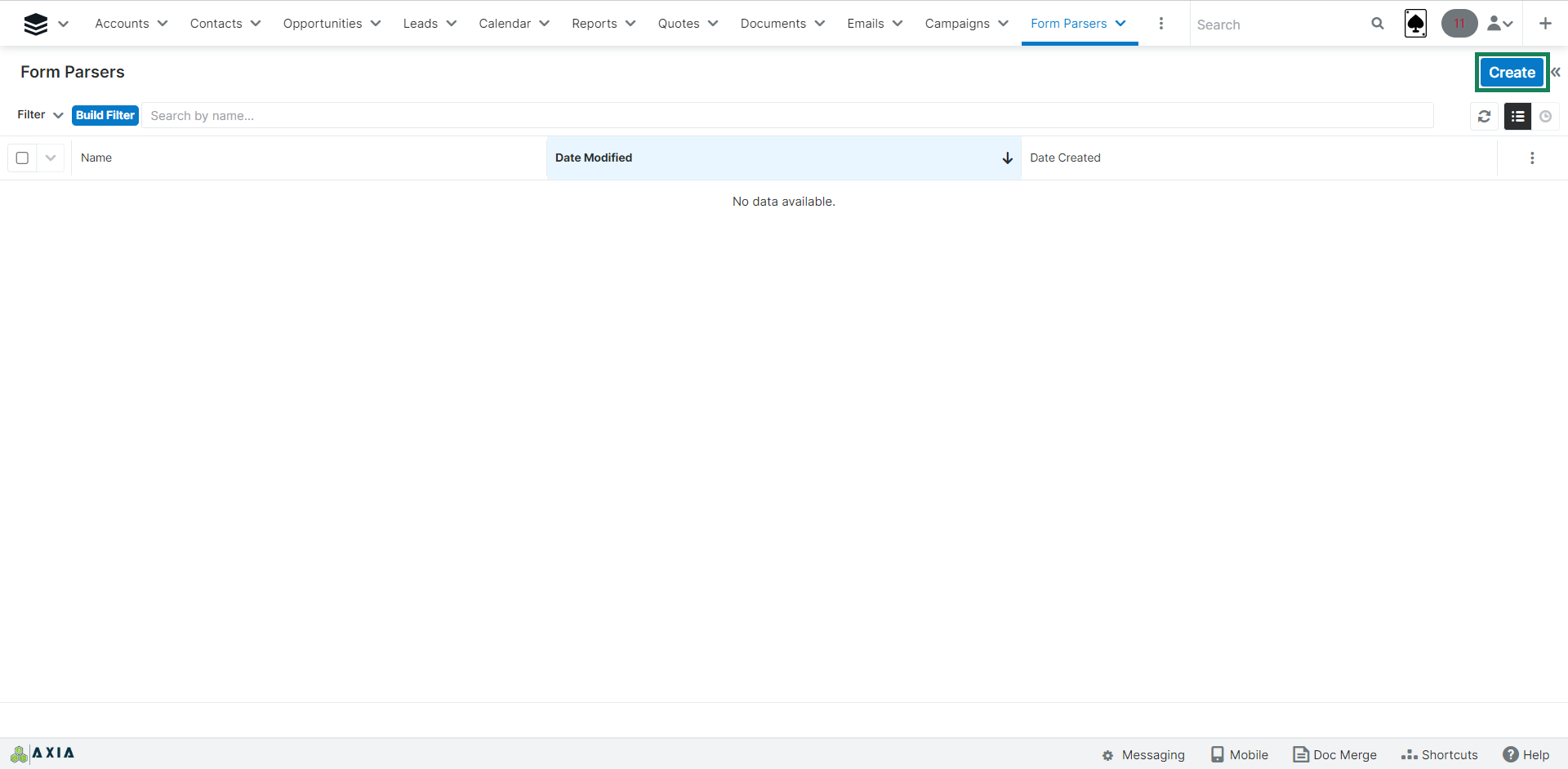The width and height of the screenshot is (1568, 769).
Task: Click the stacked layers logo icon
Action: coord(36,24)
